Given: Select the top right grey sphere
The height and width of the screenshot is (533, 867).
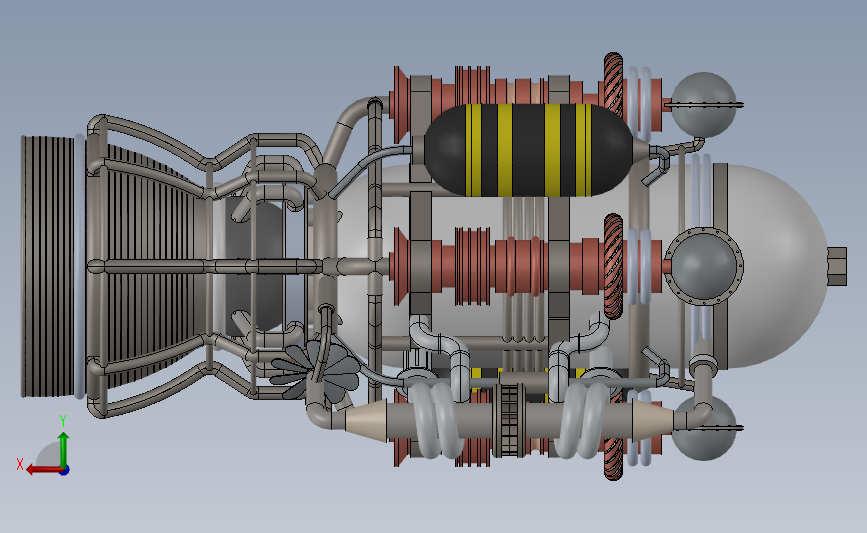Looking at the screenshot, I should (x=704, y=104).
